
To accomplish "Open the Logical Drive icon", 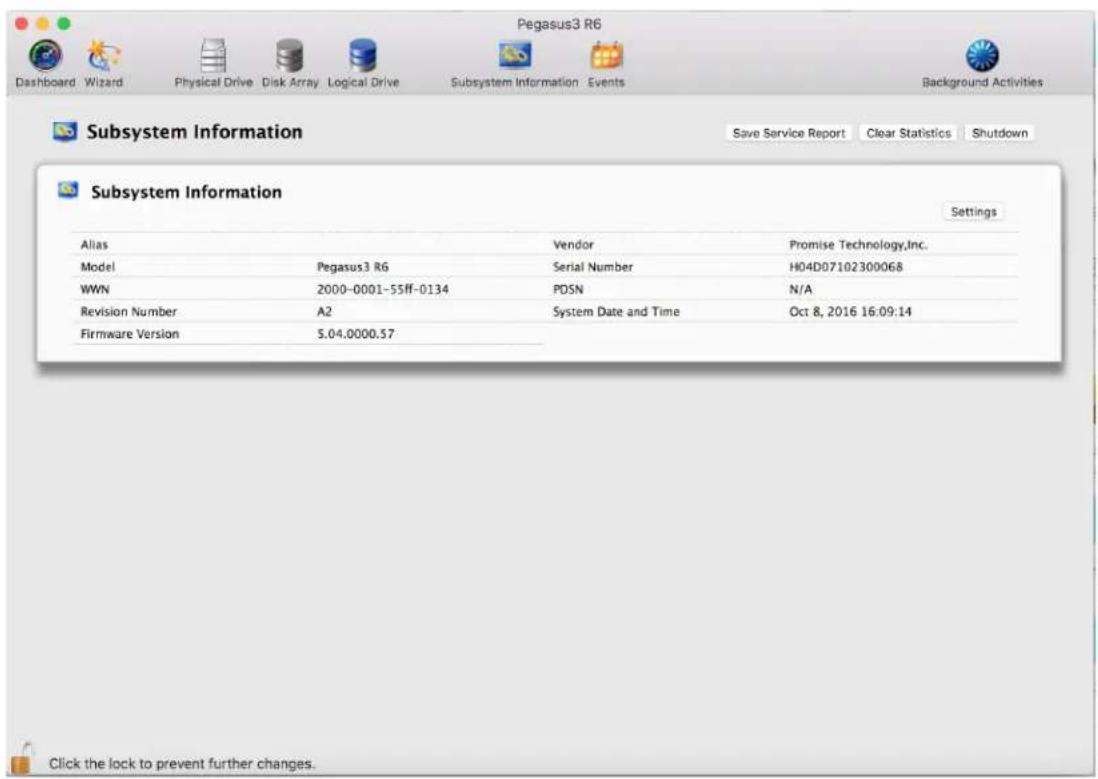I will click(363, 55).
